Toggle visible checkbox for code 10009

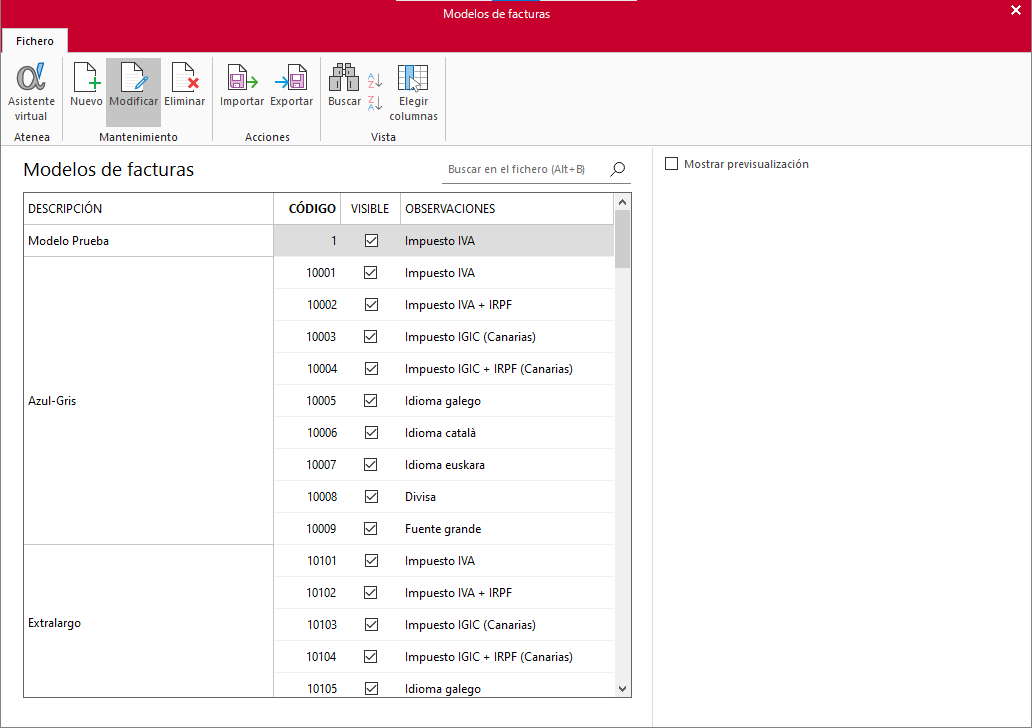tap(371, 529)
